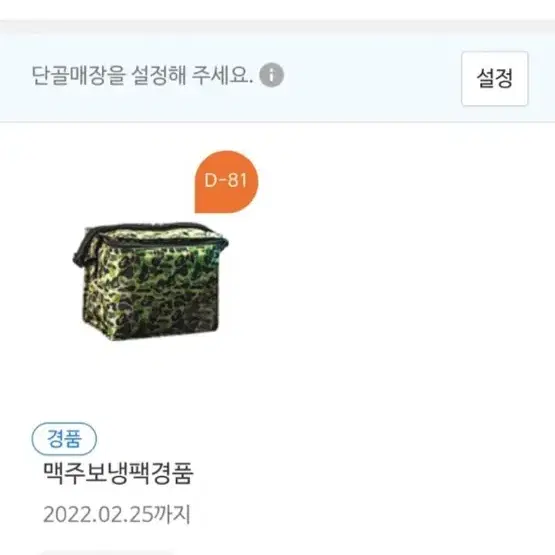Viewport: 555px width, 555px height.
Task: Click the info icon beside 단골매장 message
Action: pos(271,75)
